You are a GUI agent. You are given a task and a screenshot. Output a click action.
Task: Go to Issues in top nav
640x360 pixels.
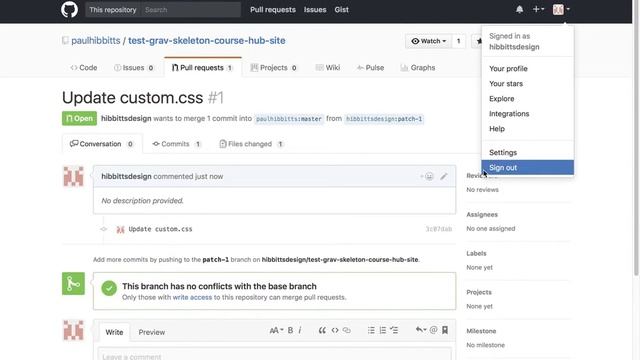(315, 10)
